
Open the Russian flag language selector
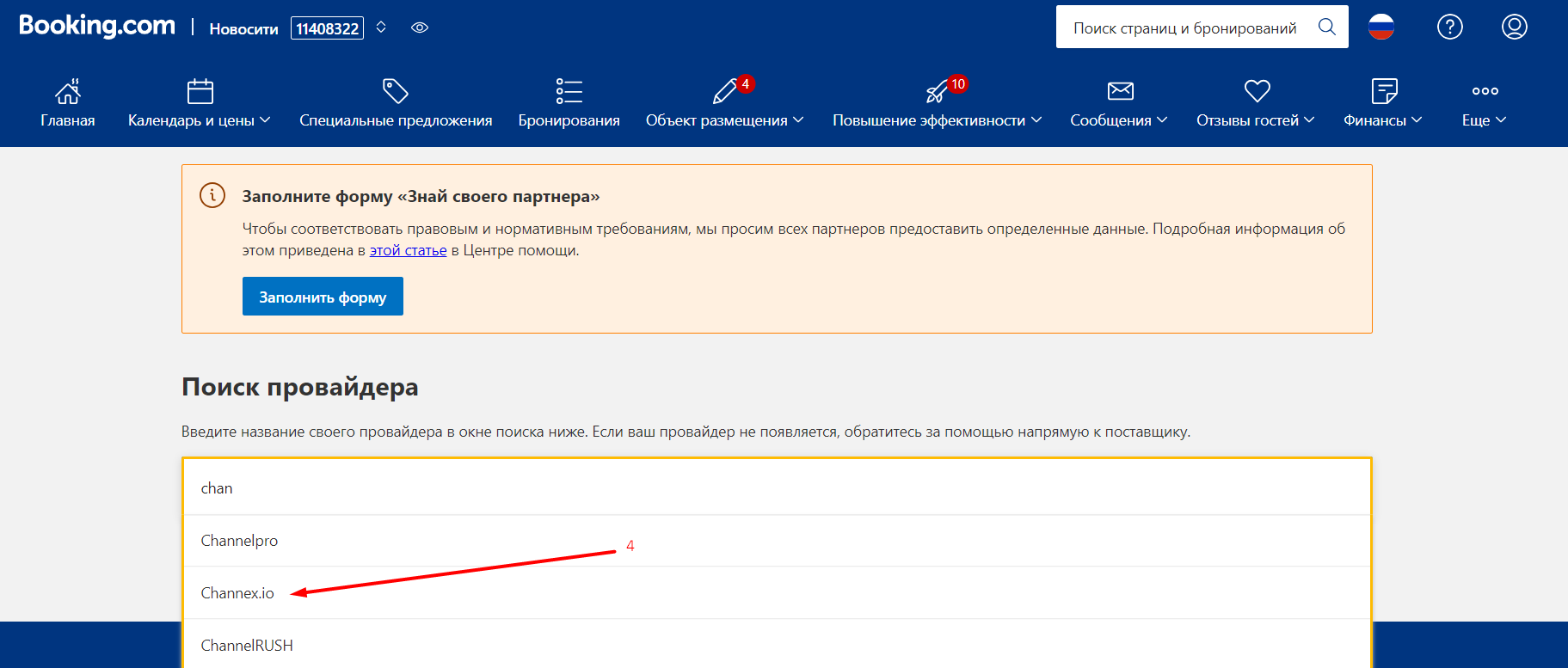coord(1381,27)
